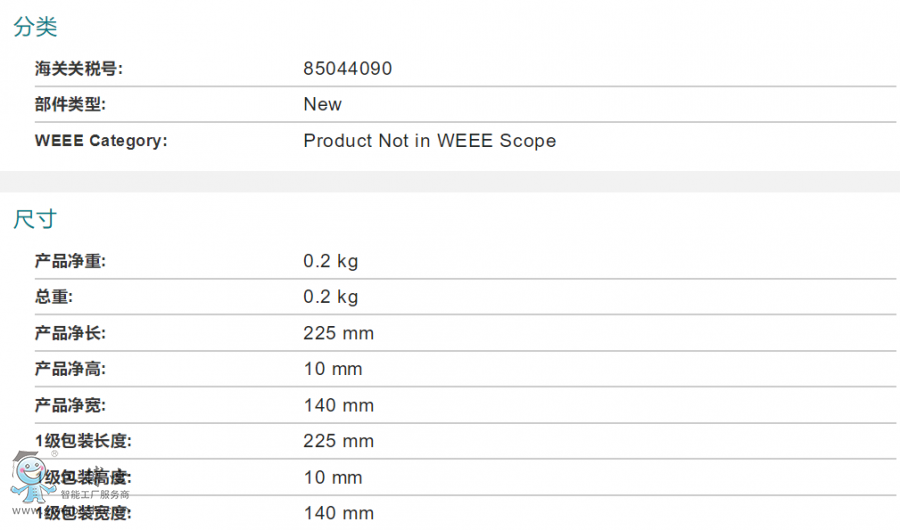Click the WEEE Category label

[x=101, y=141]
